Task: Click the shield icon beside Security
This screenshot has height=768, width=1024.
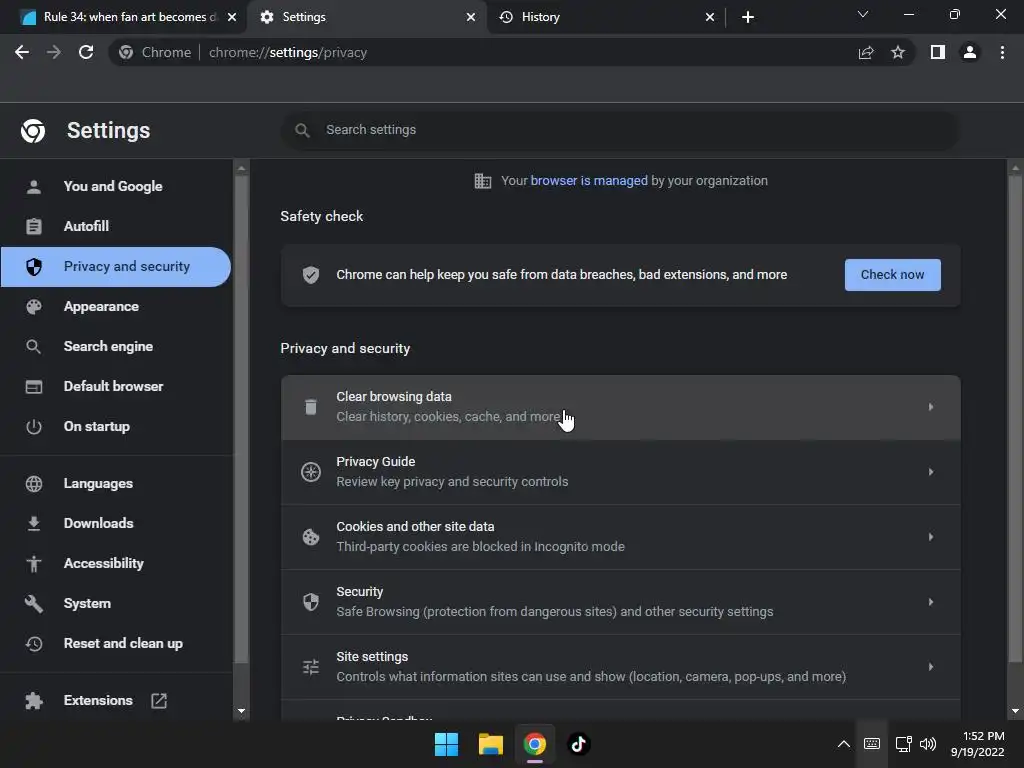Action: (311, 601)
